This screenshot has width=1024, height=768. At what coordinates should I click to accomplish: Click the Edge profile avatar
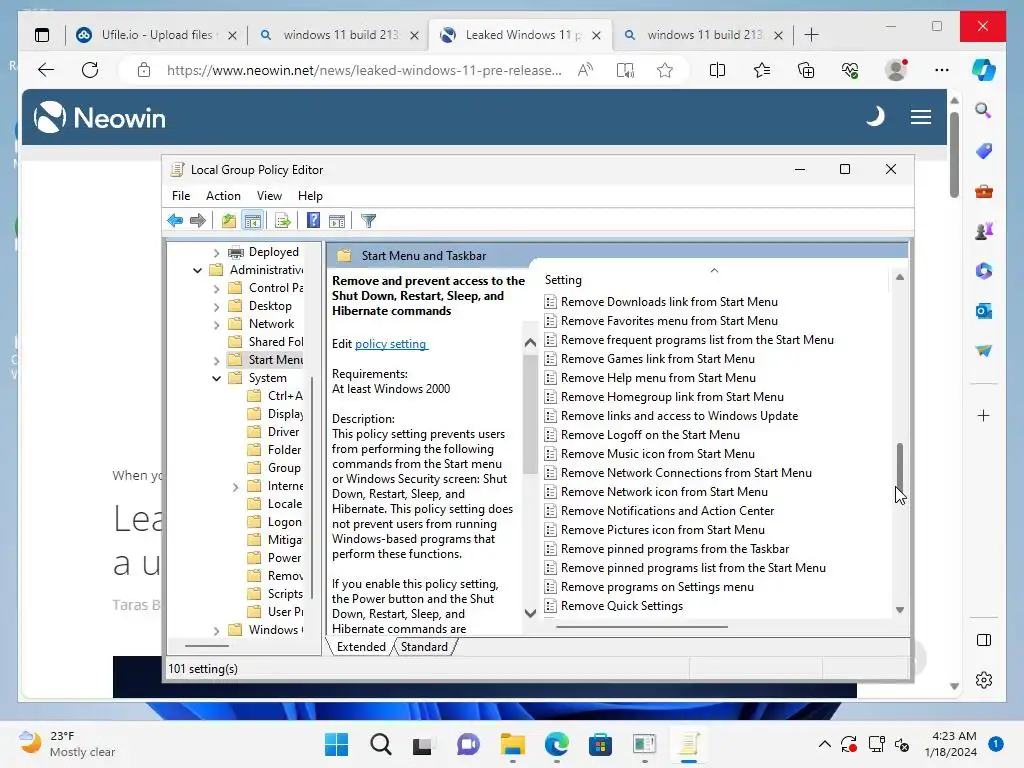(896, 70)
